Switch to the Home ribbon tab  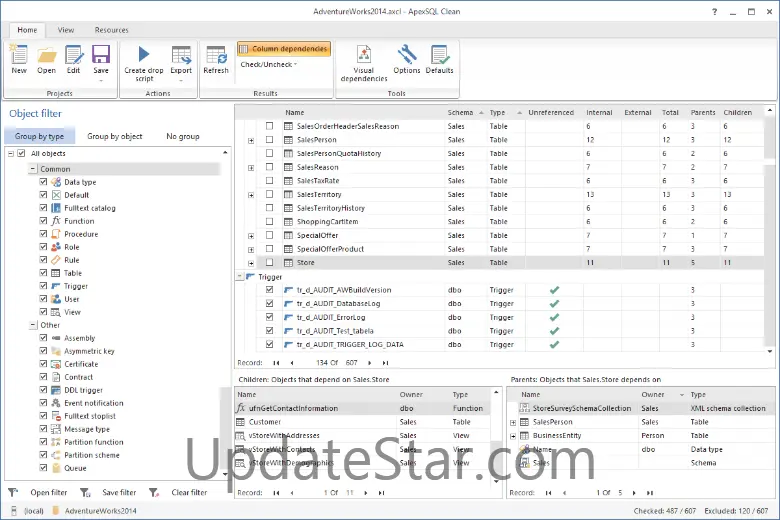coord(27,30)
